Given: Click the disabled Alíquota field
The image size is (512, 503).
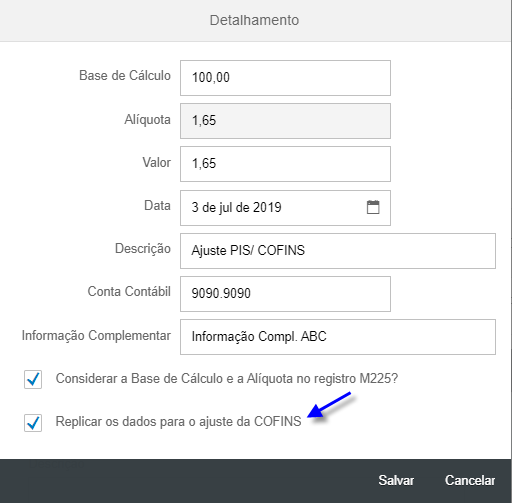Looking at the screenshot, I should [x=285, y=121].
